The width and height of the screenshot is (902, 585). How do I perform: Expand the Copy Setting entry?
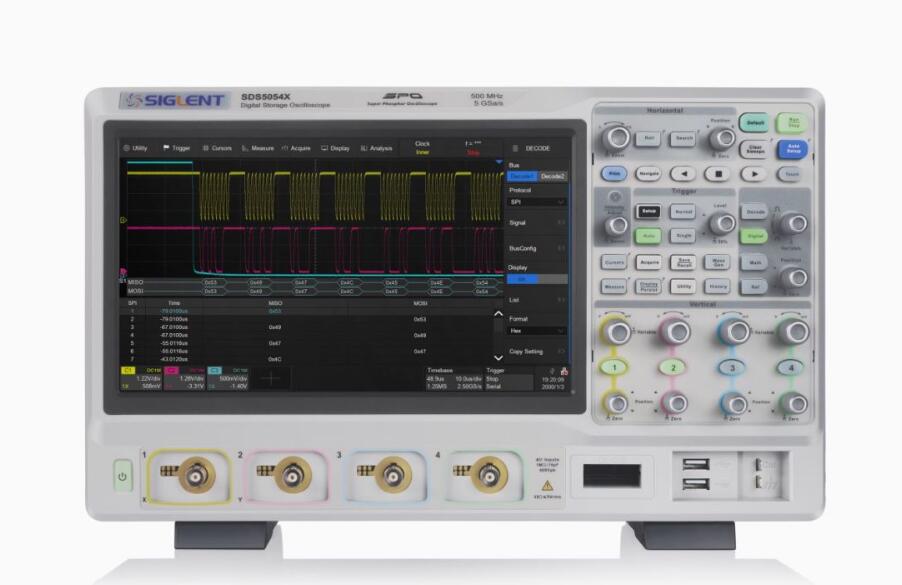(x=537, y=351)
